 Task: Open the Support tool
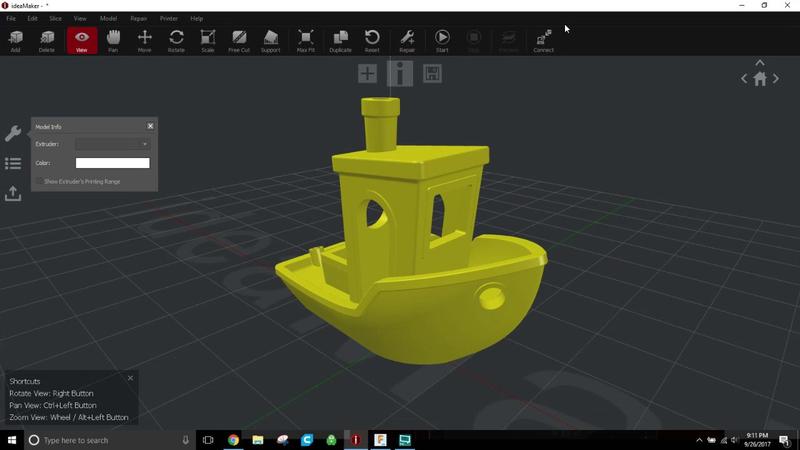(271, 40)
